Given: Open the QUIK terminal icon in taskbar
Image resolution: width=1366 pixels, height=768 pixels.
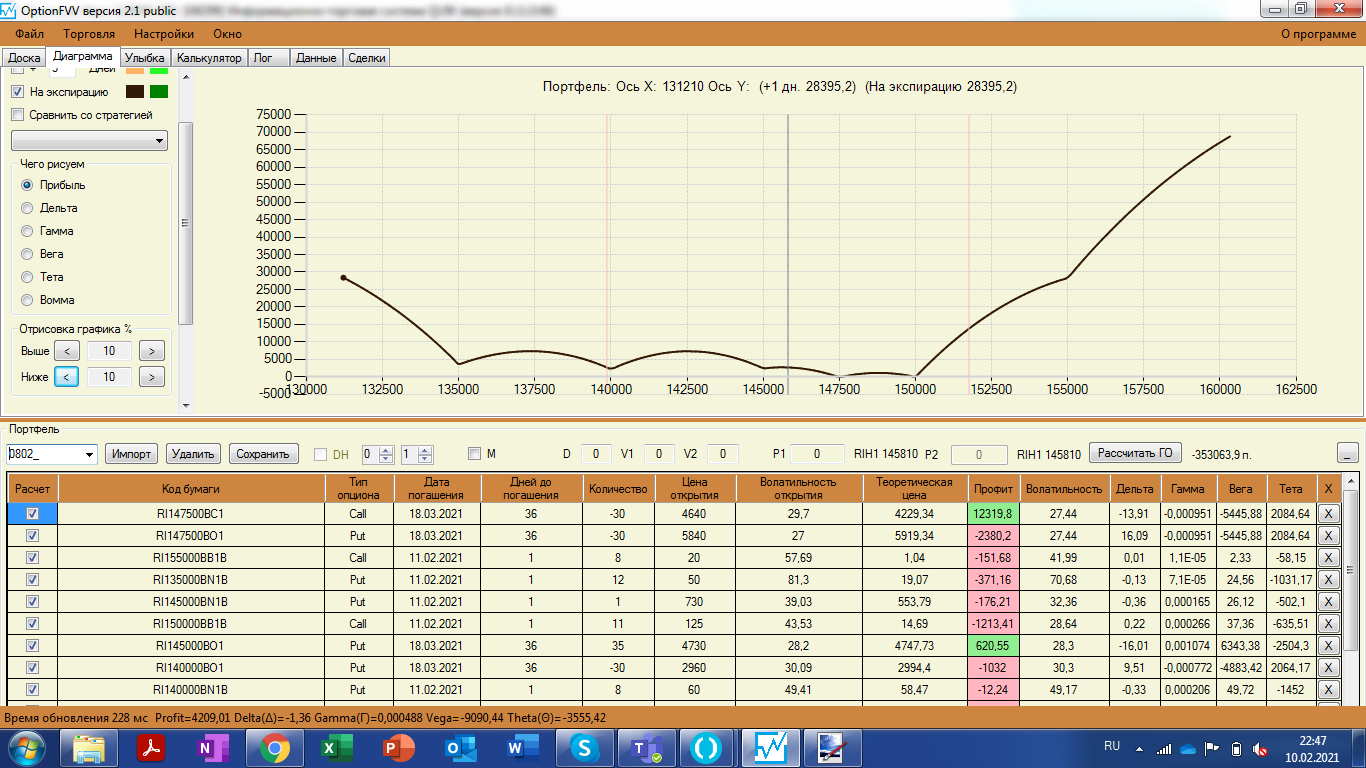Looking at the screenshot, I should [832, 747].
